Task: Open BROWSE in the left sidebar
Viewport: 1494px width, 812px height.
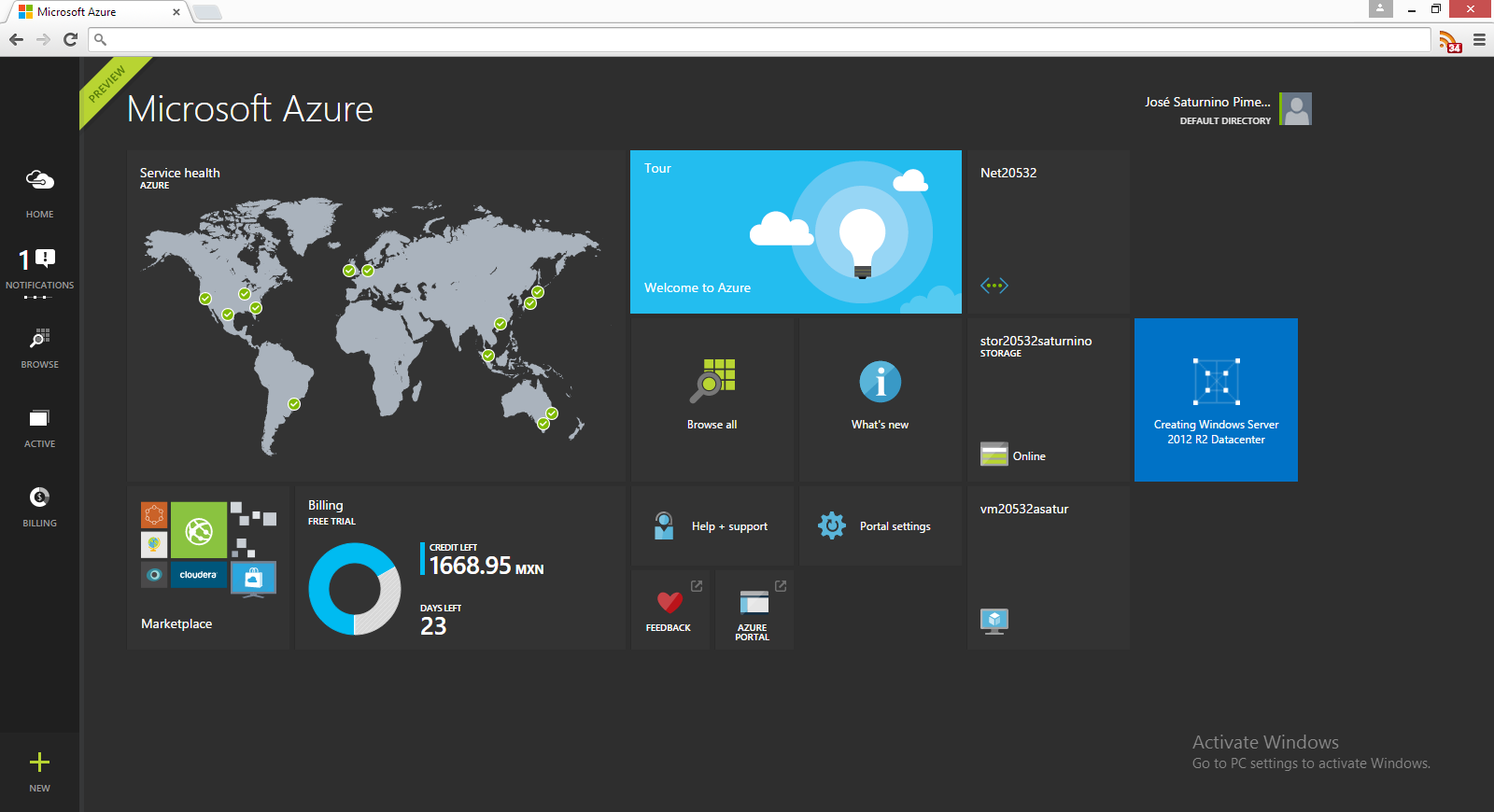Action: coord(39,348)
